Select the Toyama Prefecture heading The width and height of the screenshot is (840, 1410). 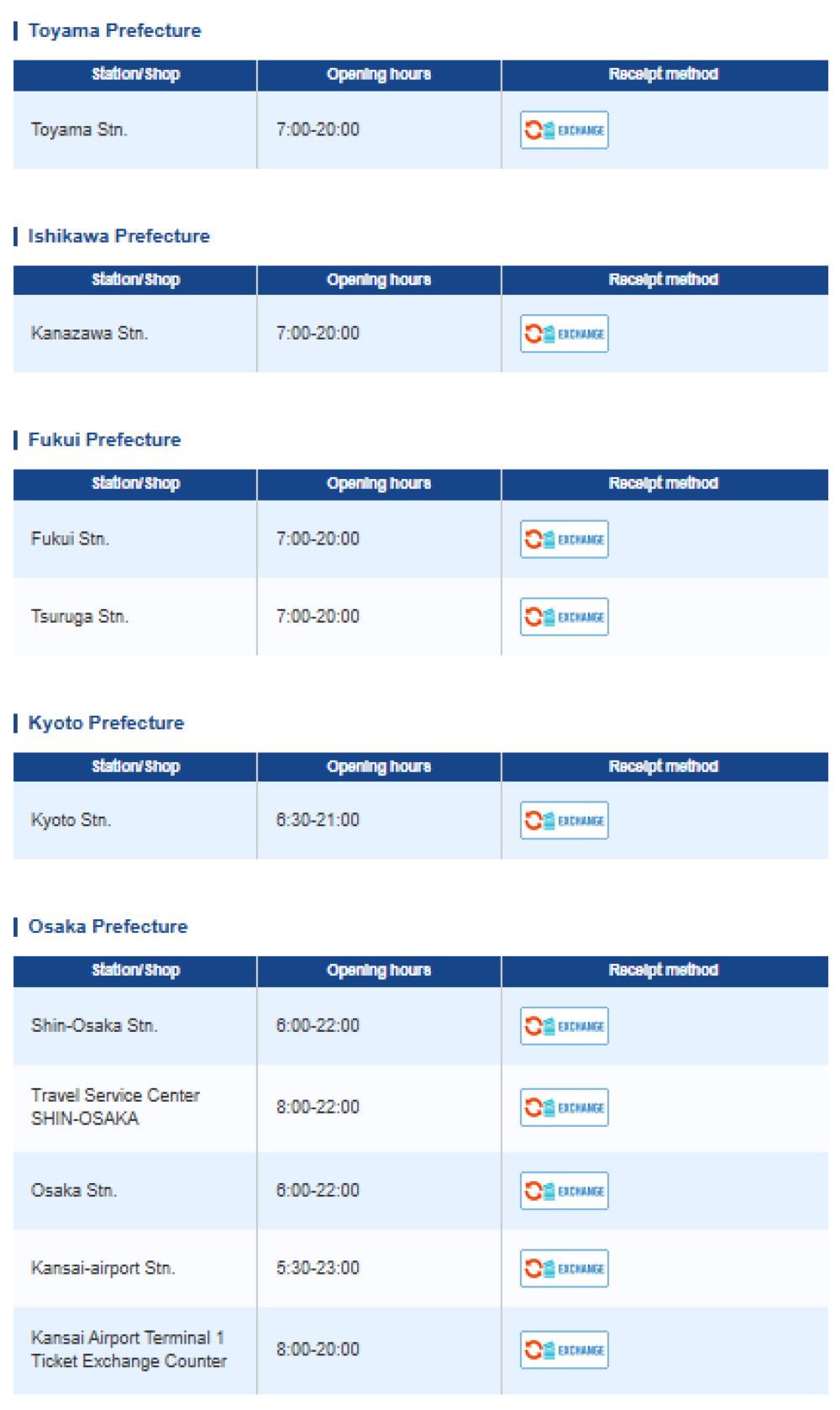(114, 31)
